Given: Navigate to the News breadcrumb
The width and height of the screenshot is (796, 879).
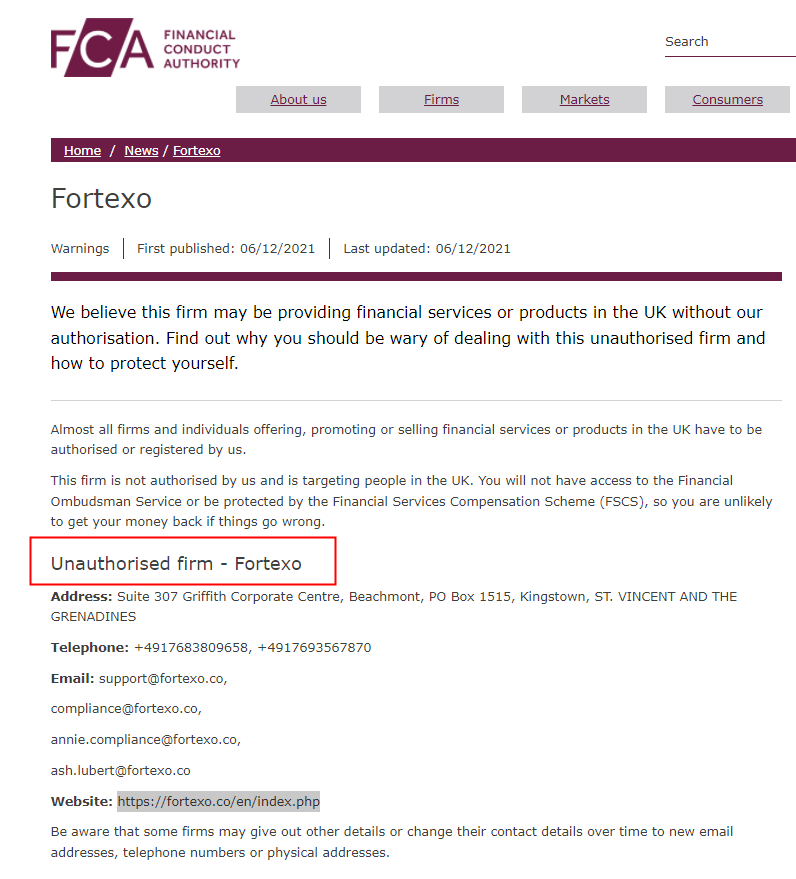Looking at the screenshot, I should pyautogui.click(x=141, y=151).
